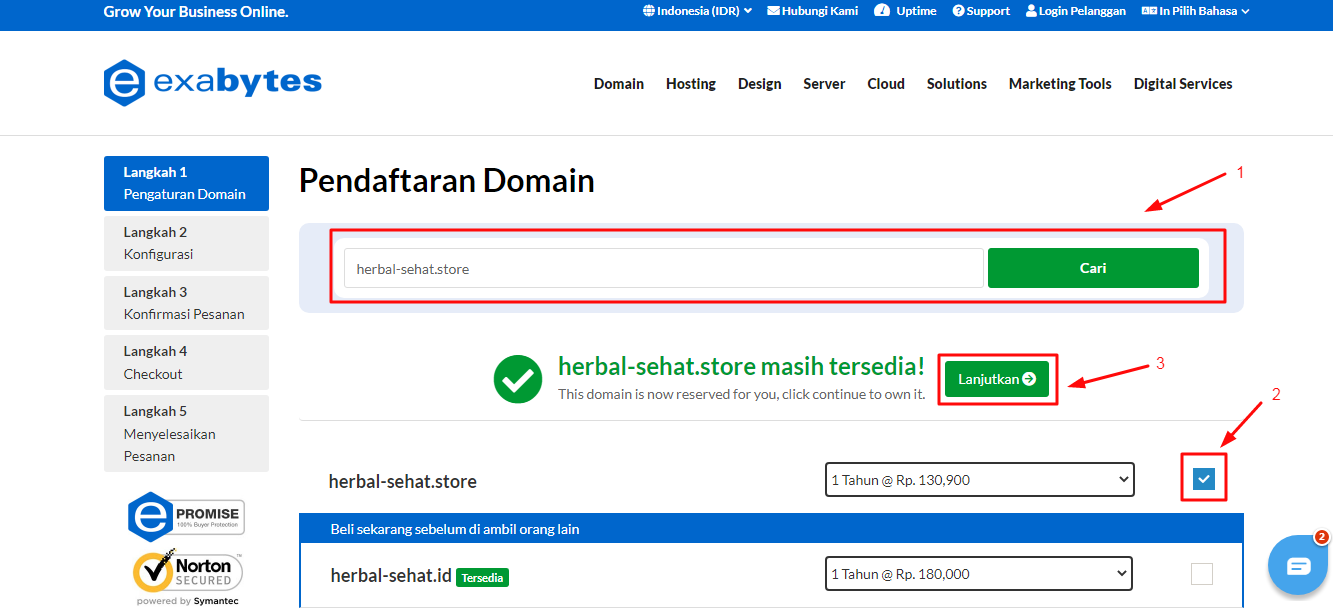Click the green checkmark availability icon

517,379
